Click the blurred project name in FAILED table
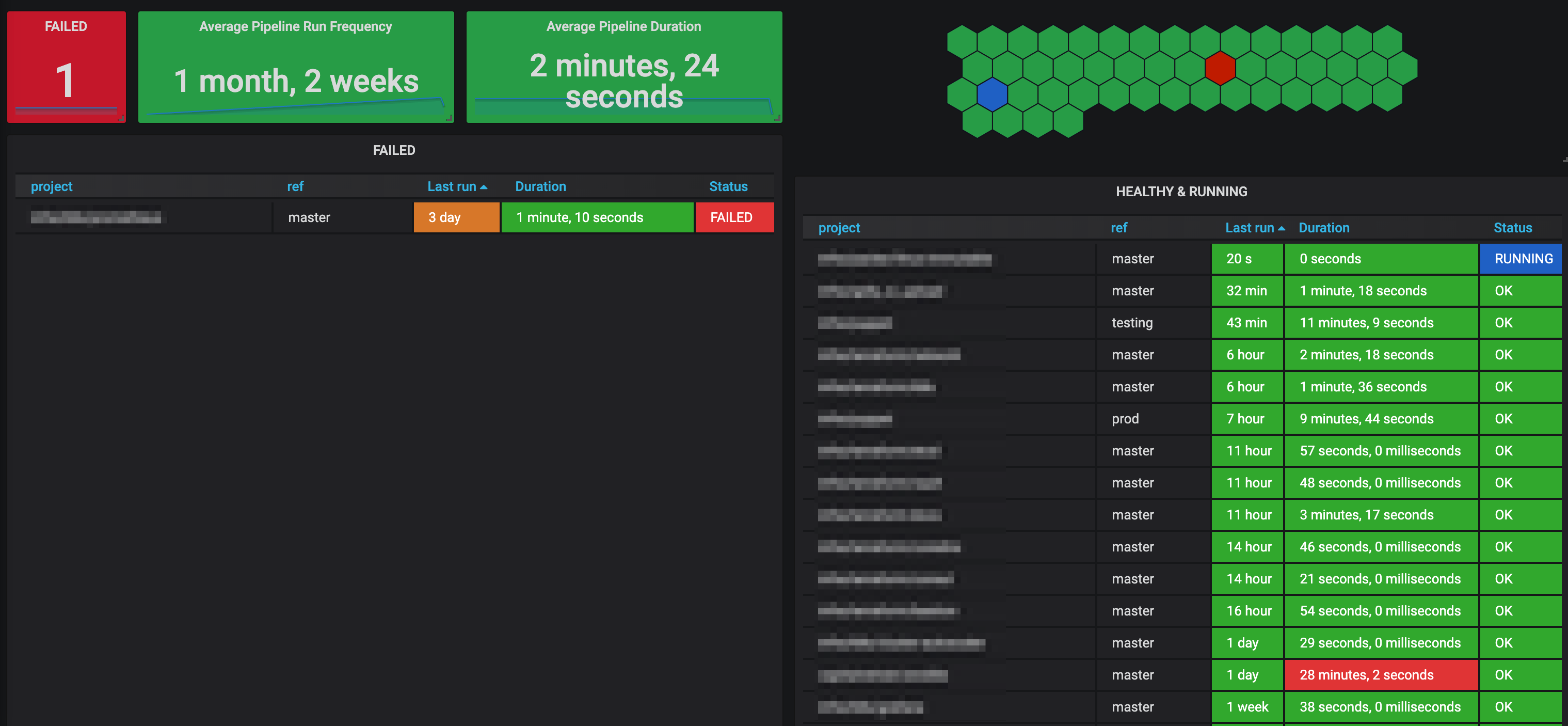Screen dimensions: 1568x726 (96, 217)
